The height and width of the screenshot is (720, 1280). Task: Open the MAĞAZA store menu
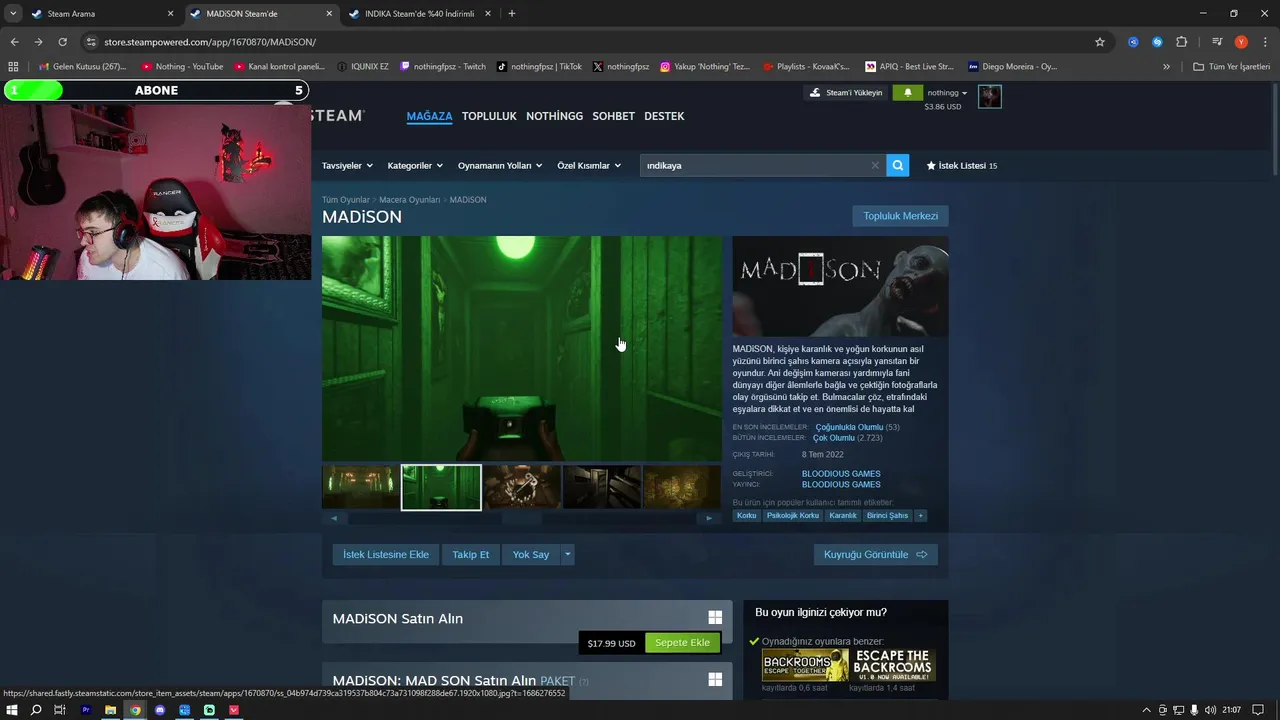(x=429, y=116)
